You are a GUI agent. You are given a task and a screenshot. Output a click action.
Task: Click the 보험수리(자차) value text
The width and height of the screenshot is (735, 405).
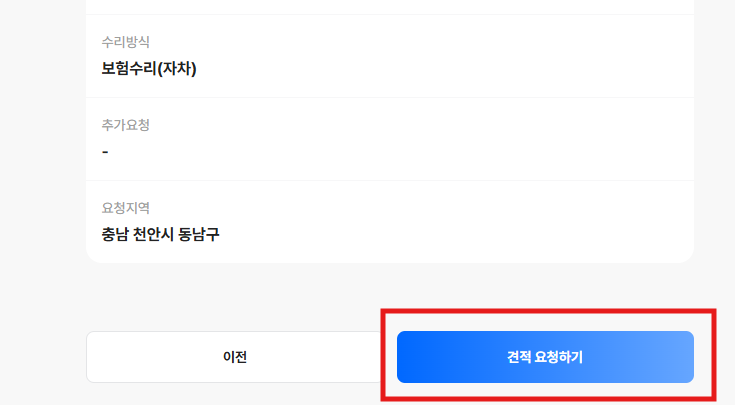pyautogui.click(x=148, y=69)
